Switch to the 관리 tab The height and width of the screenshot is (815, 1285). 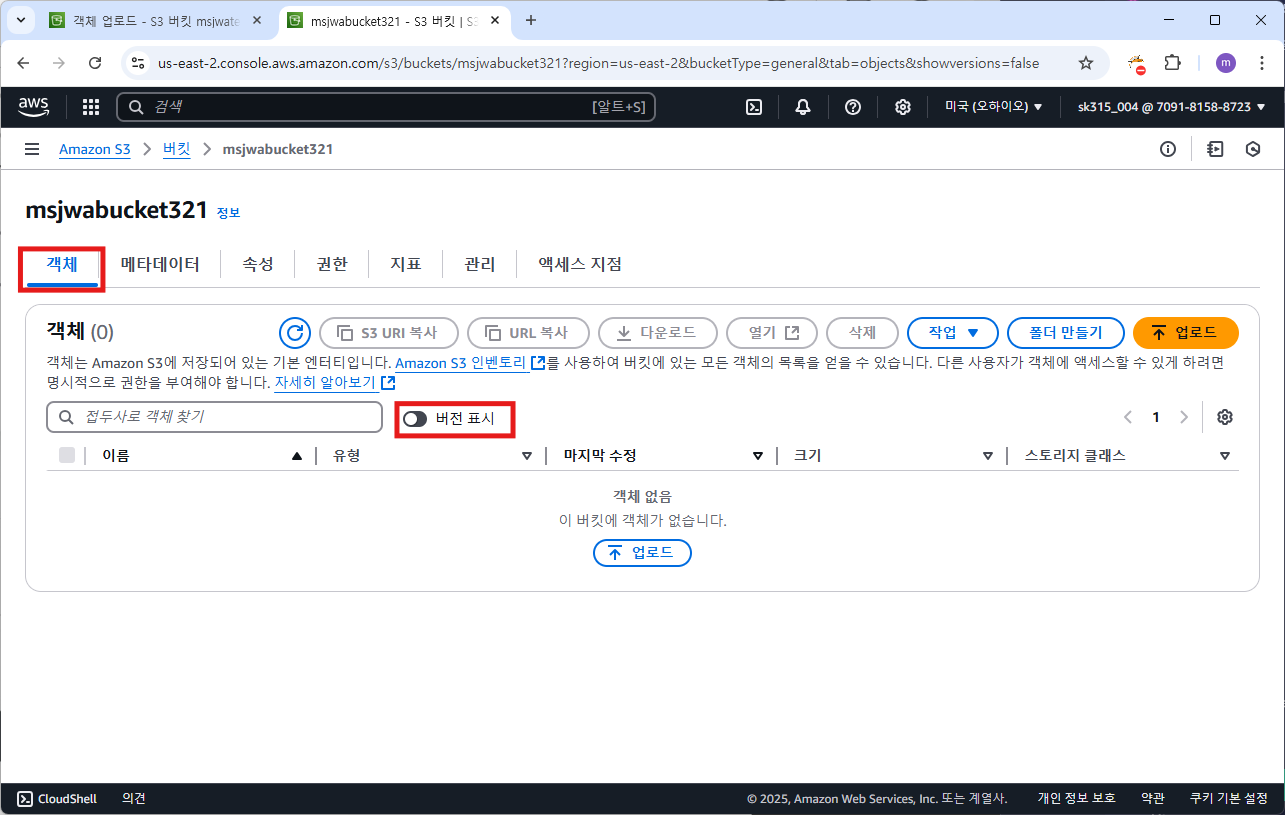click(x=480, y=265)
